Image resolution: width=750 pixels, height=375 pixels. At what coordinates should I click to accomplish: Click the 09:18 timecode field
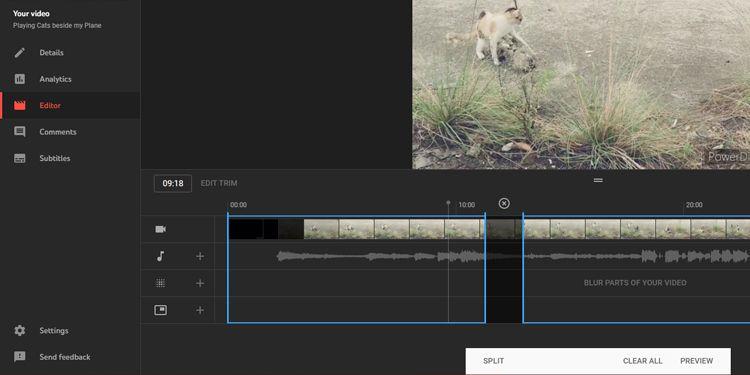173,184
